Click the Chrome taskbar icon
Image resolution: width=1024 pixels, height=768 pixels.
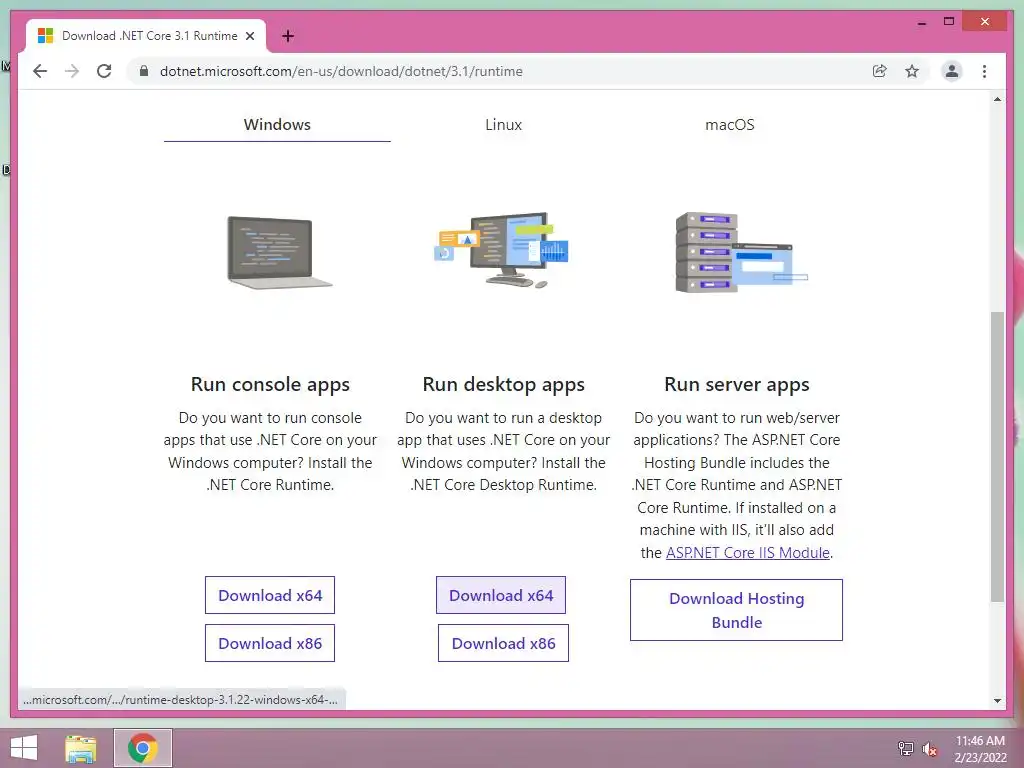[x=143, y=748]
